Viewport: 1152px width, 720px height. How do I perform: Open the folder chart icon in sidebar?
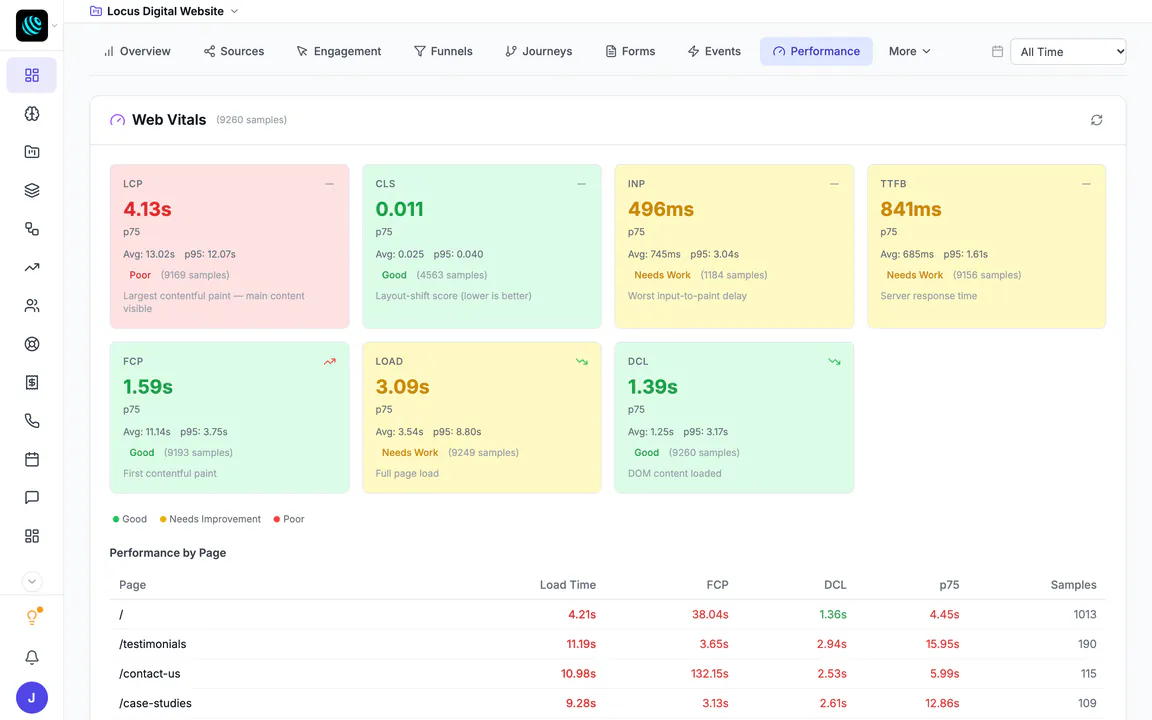click(x=32, y=152)
